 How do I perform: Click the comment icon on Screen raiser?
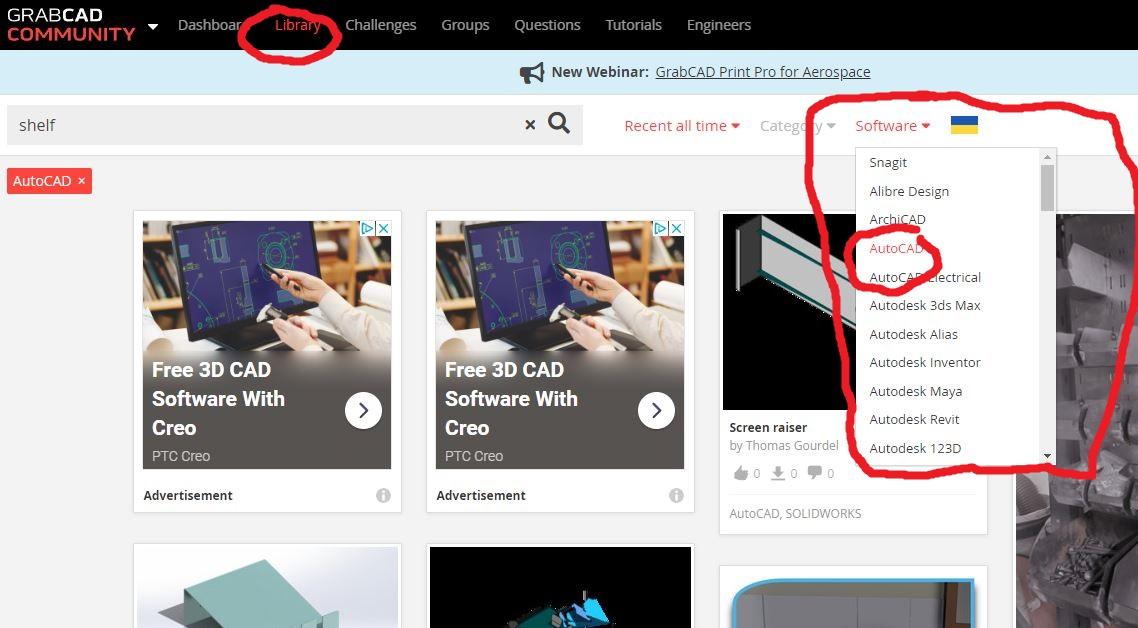coord(815,473)
